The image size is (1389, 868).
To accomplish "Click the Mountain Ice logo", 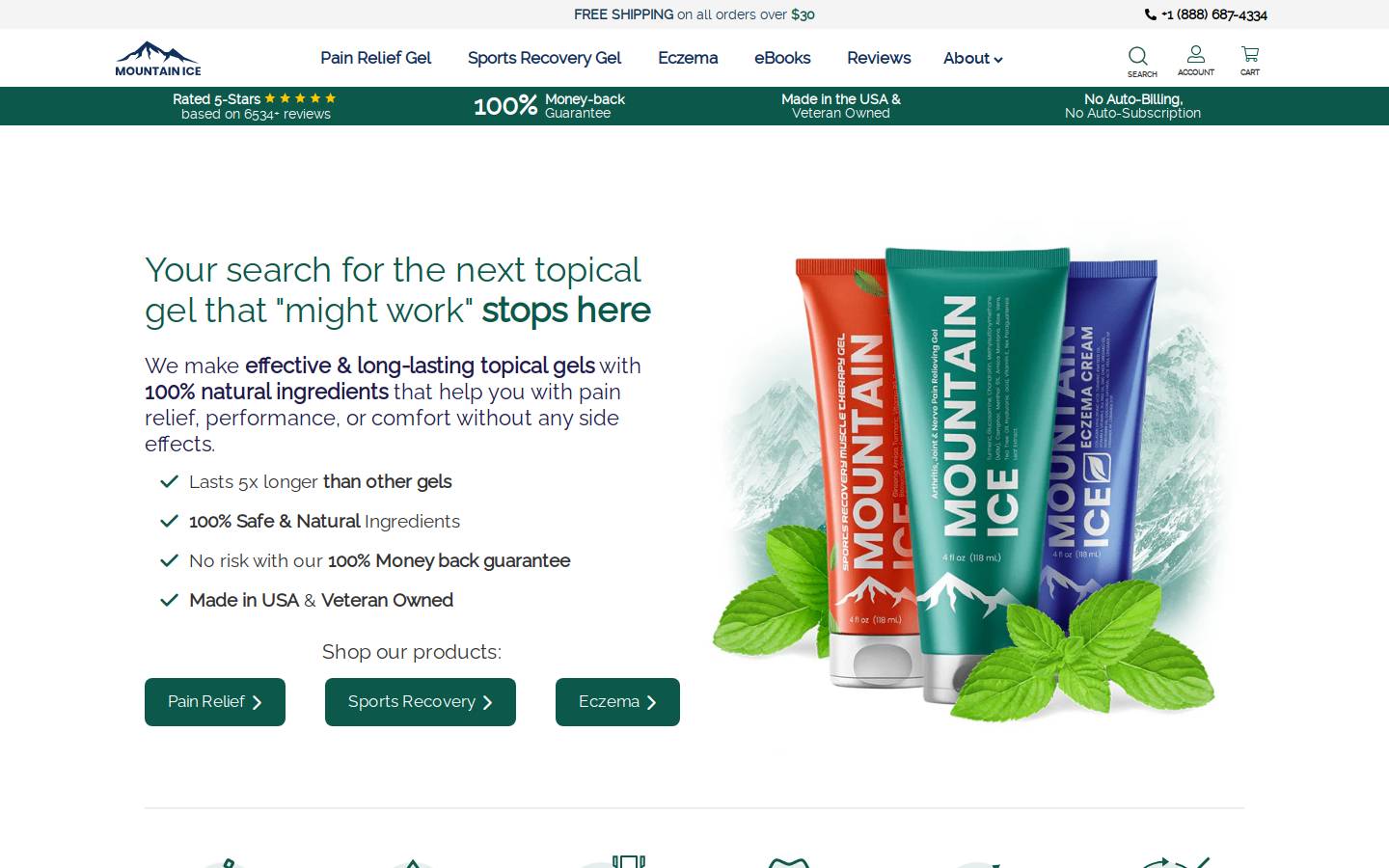I will coord(158,58).
